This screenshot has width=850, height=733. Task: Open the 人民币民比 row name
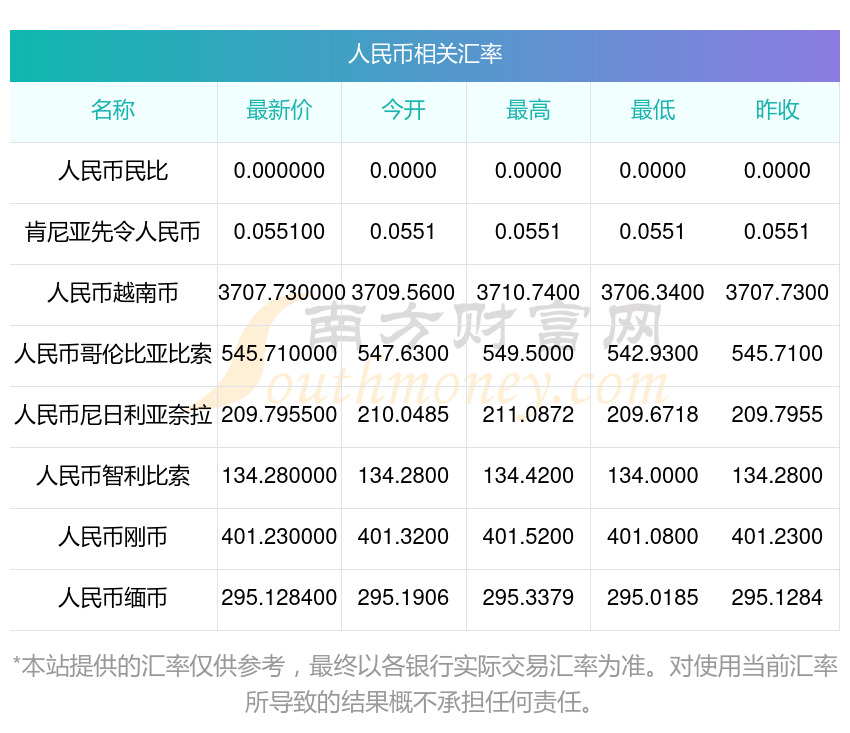(113, 171)
